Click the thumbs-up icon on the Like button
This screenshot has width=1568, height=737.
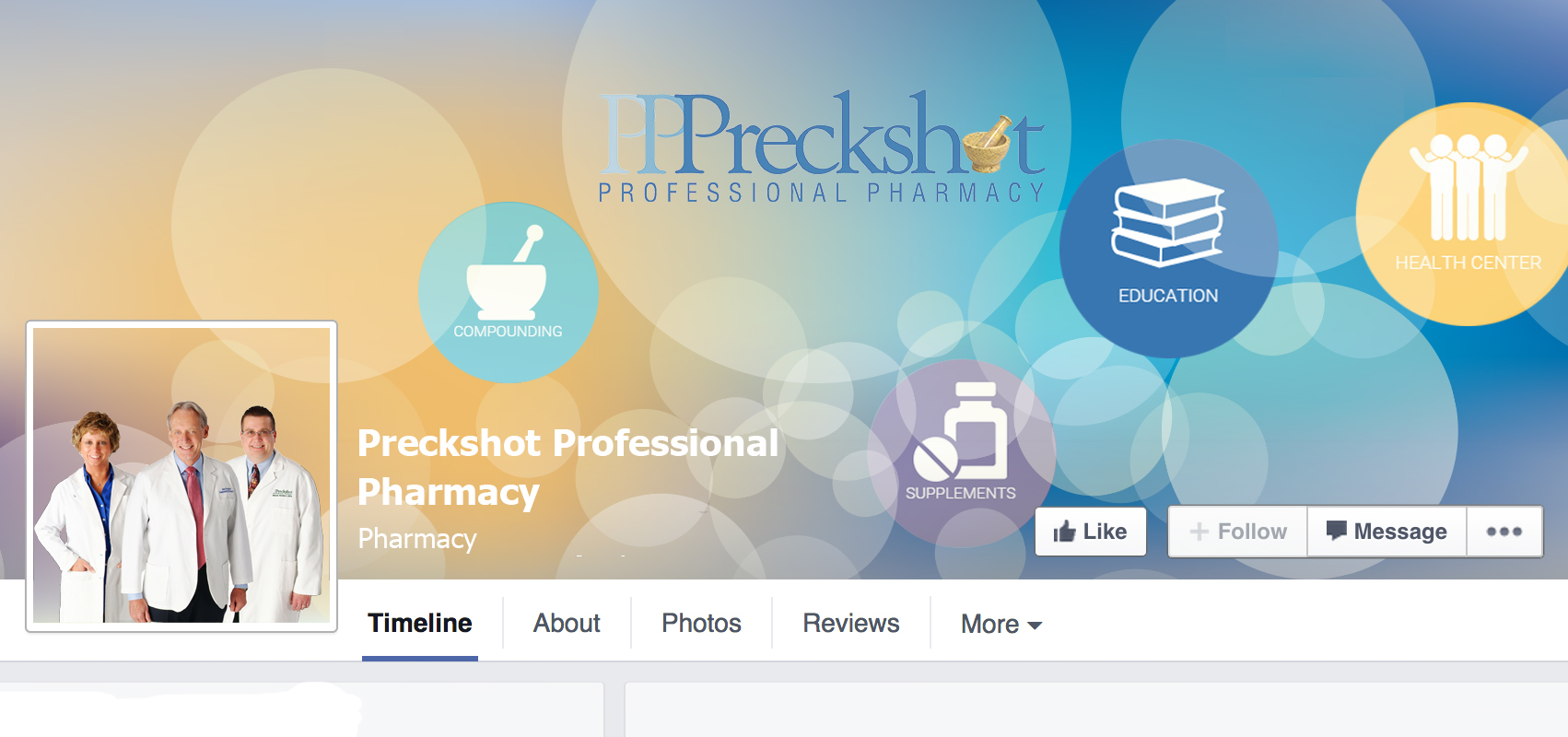(1065, 532)
